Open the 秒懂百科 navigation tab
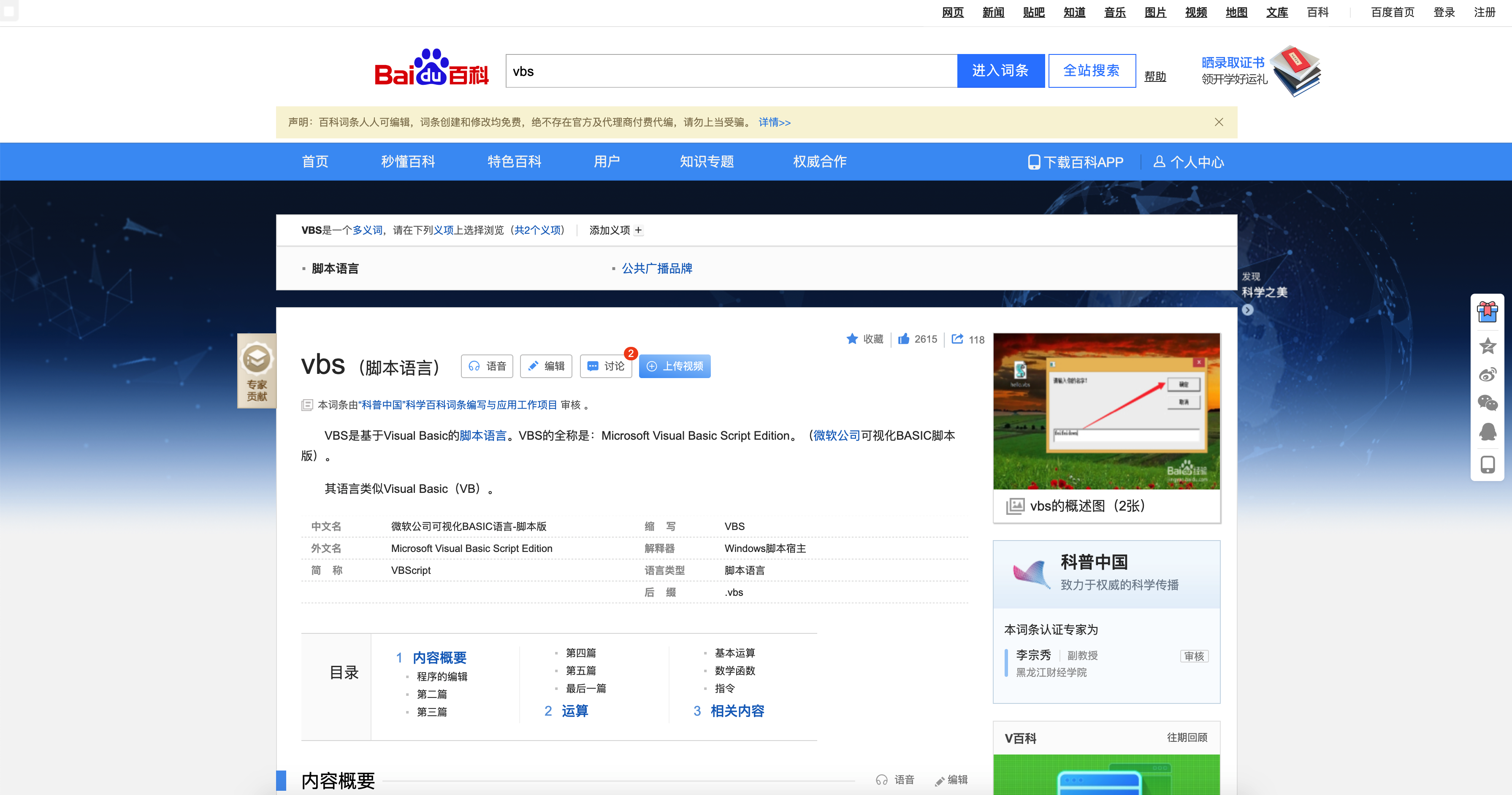Viewport: 1512px width, 795px height. [x=408, y=161]
